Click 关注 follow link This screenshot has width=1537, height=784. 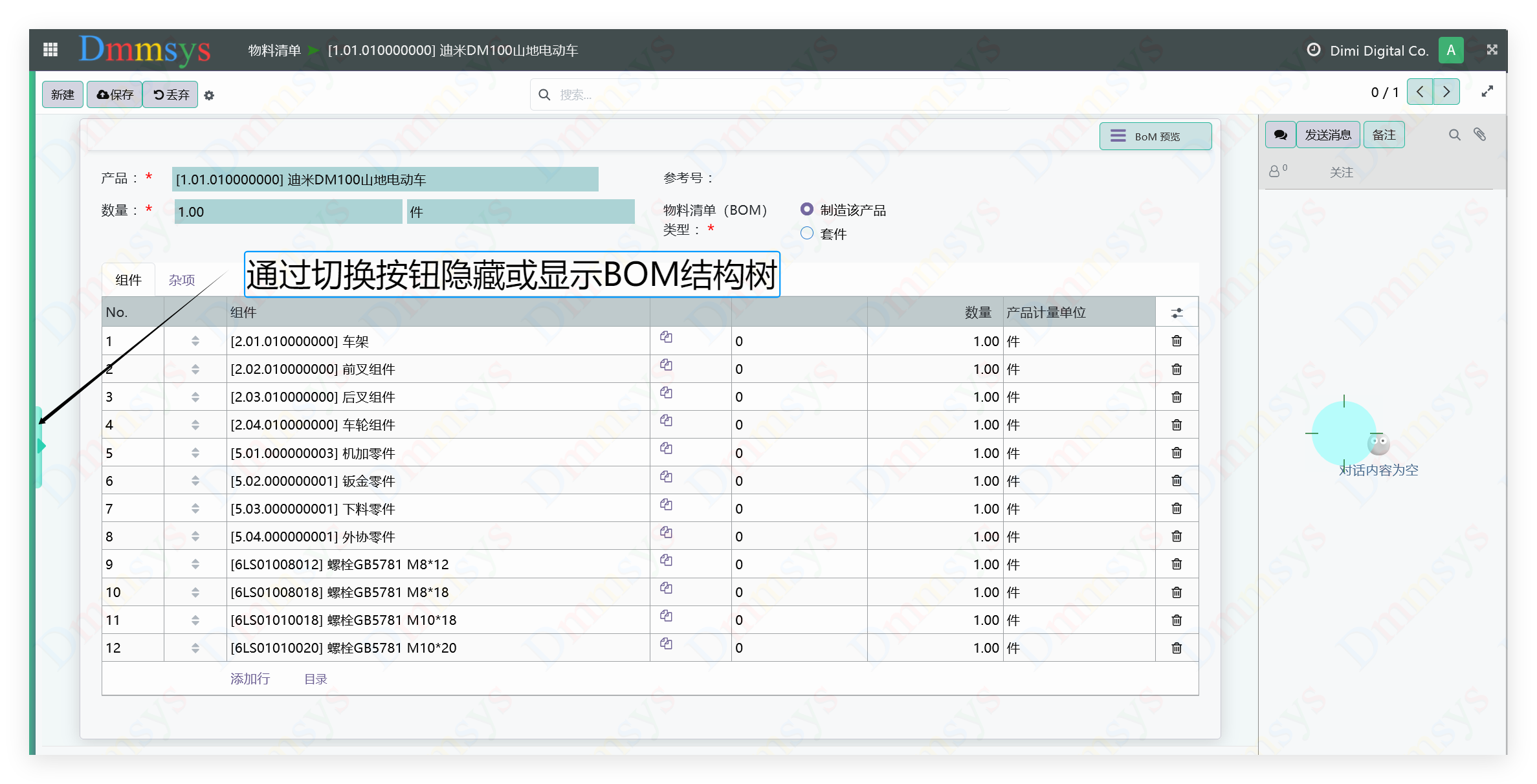[x=1342, y=172]
